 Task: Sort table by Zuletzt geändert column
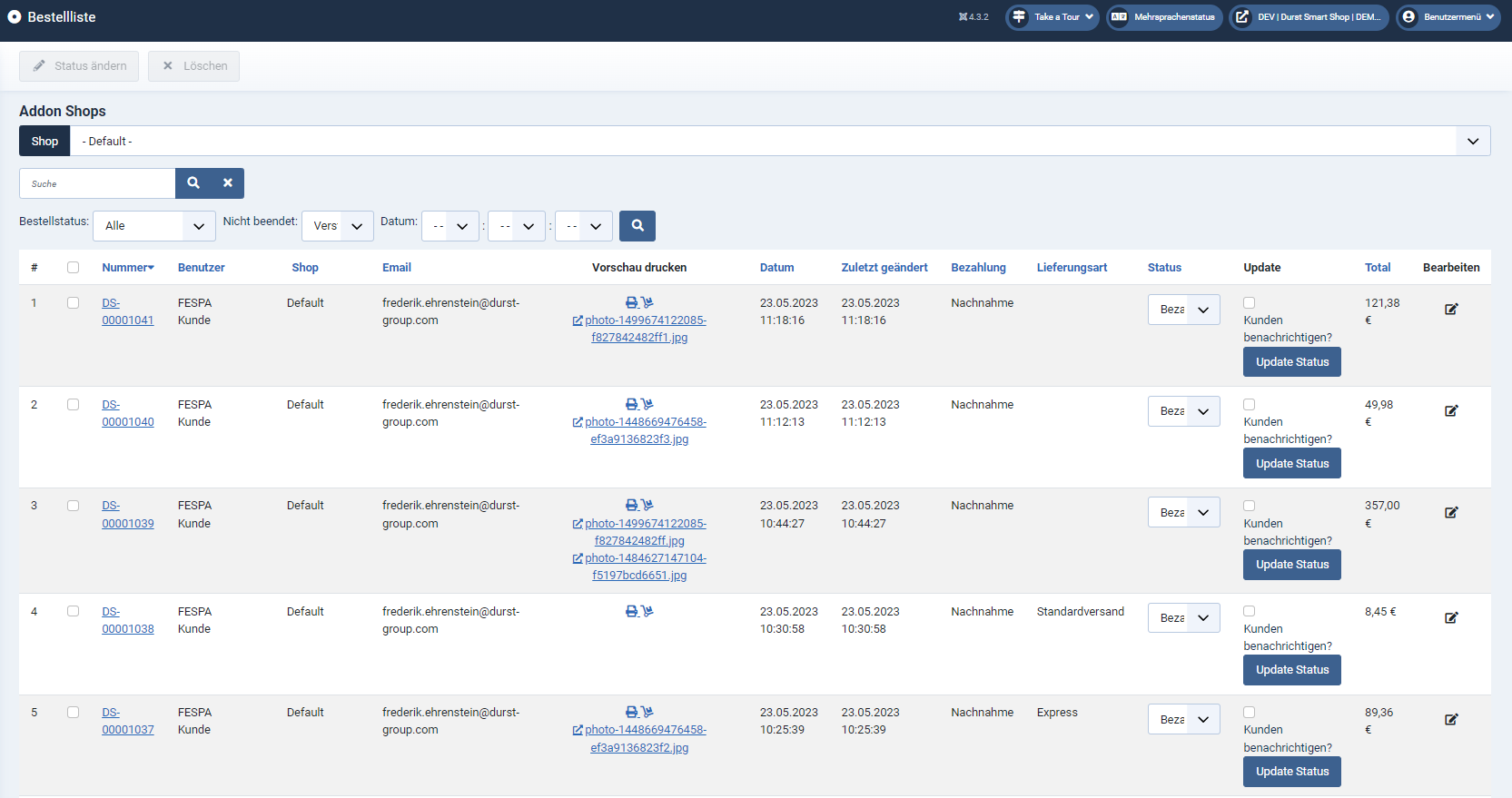tap(884, 268)
